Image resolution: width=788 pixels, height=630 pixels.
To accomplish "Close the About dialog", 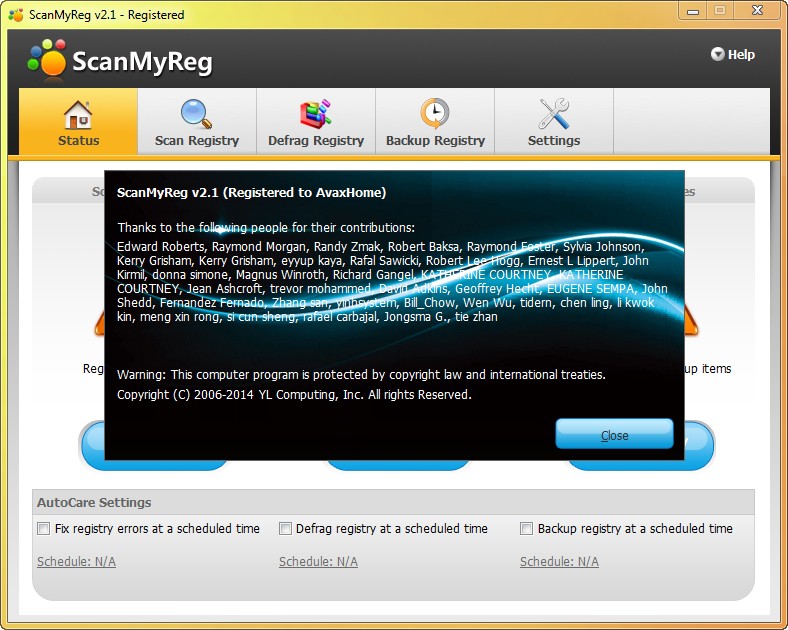I will tap(614, 435).
